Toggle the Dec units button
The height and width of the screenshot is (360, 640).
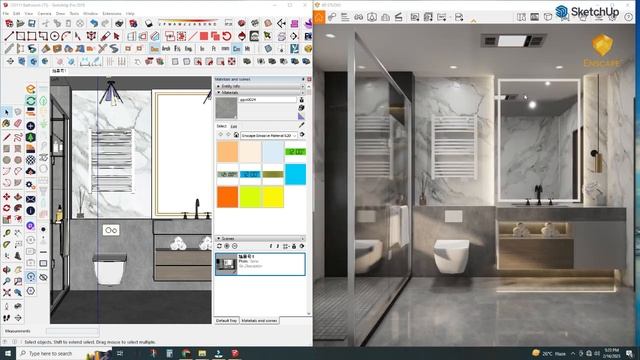[154, 49]
